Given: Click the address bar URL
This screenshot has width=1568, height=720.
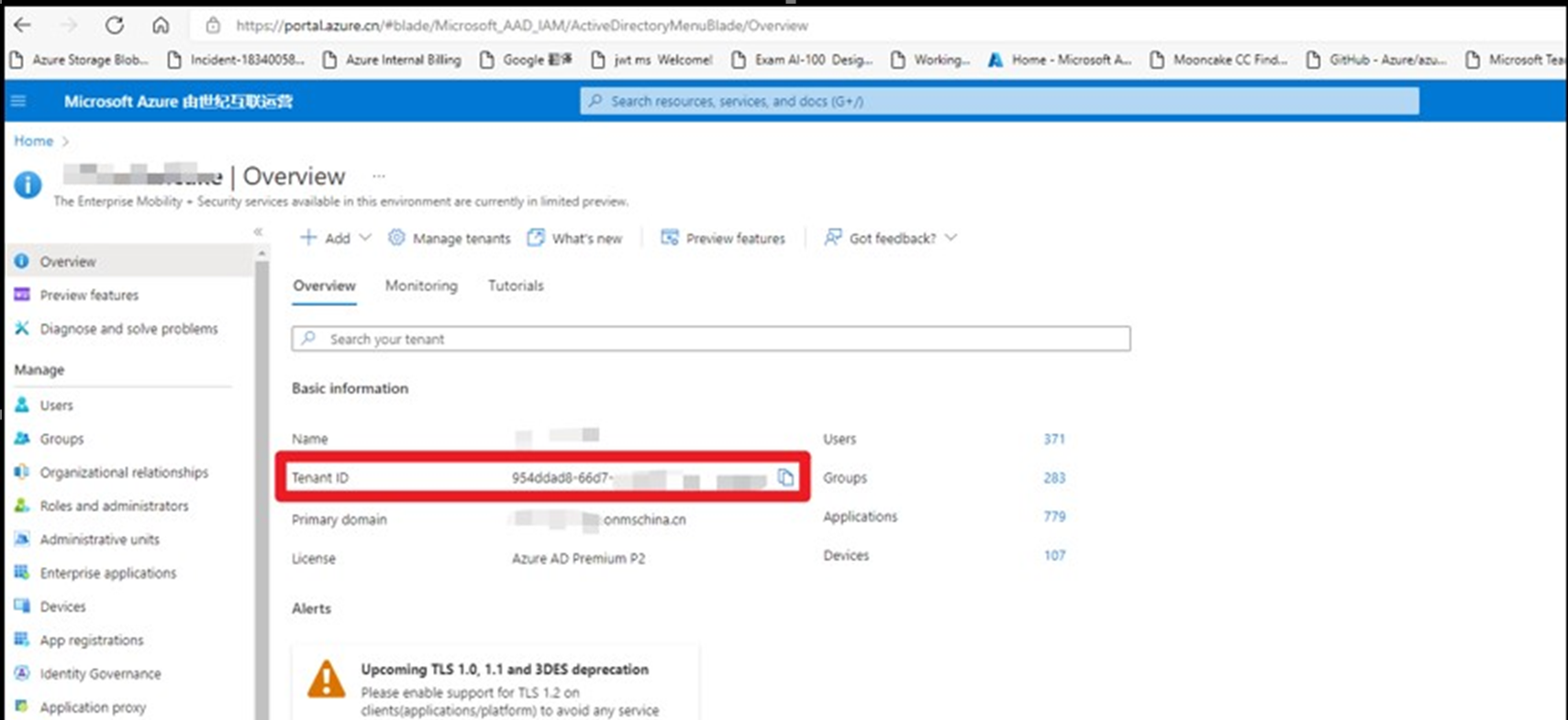Looking at the screenshot, I should click(x=521, y=26).
